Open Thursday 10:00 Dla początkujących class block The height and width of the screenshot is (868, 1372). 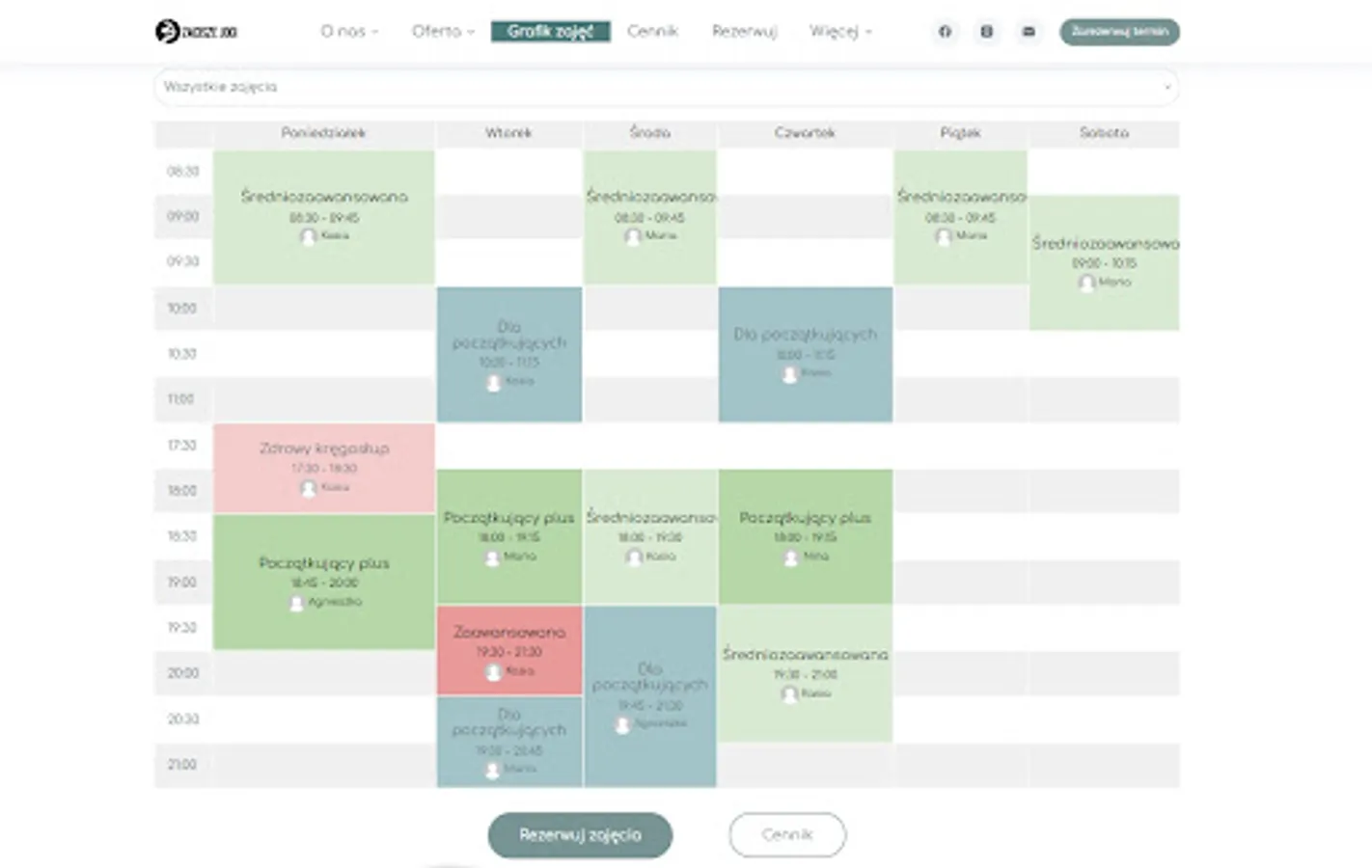805,353
